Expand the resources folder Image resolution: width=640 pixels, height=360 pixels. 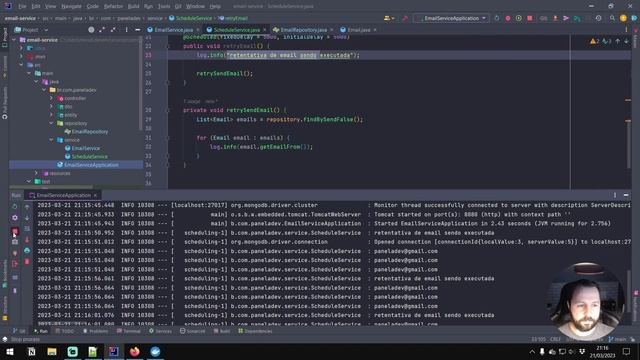tap(36, 173)
